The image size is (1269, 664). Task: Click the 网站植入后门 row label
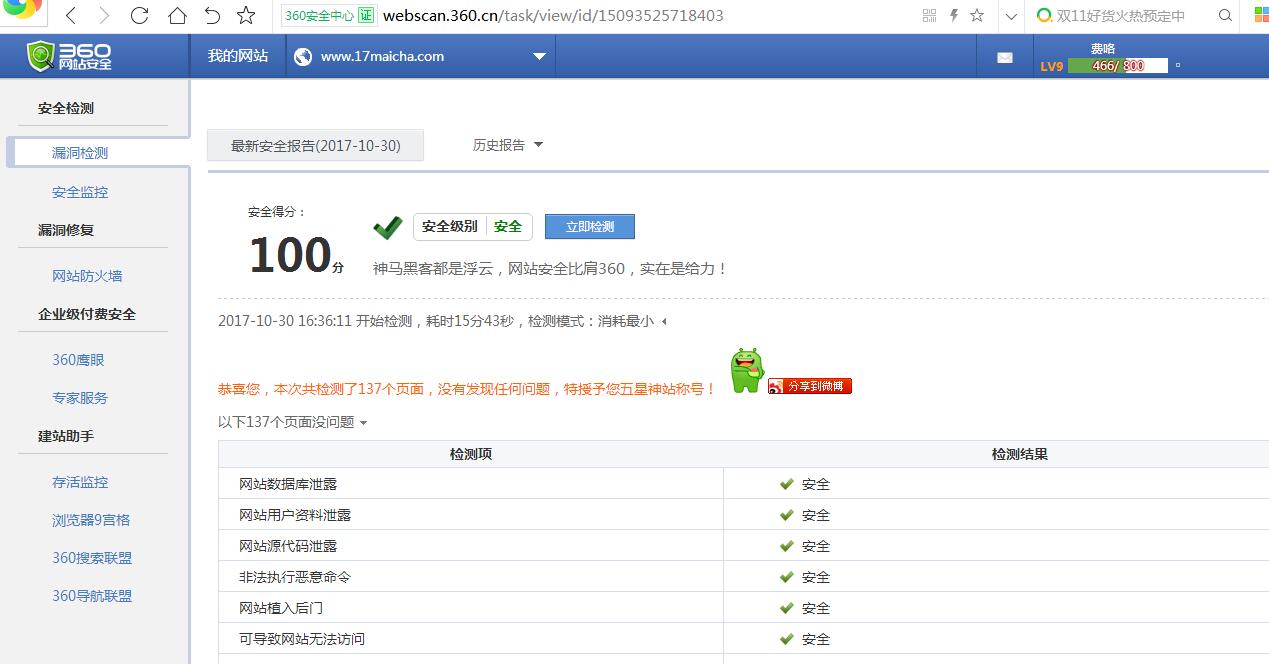point(281,608)
